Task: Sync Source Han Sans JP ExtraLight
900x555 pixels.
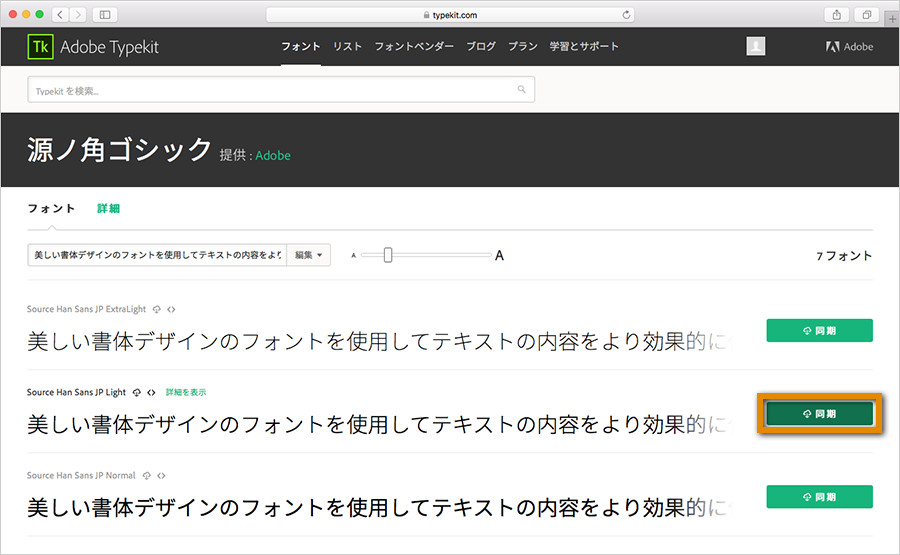Action: click(820, 331)
